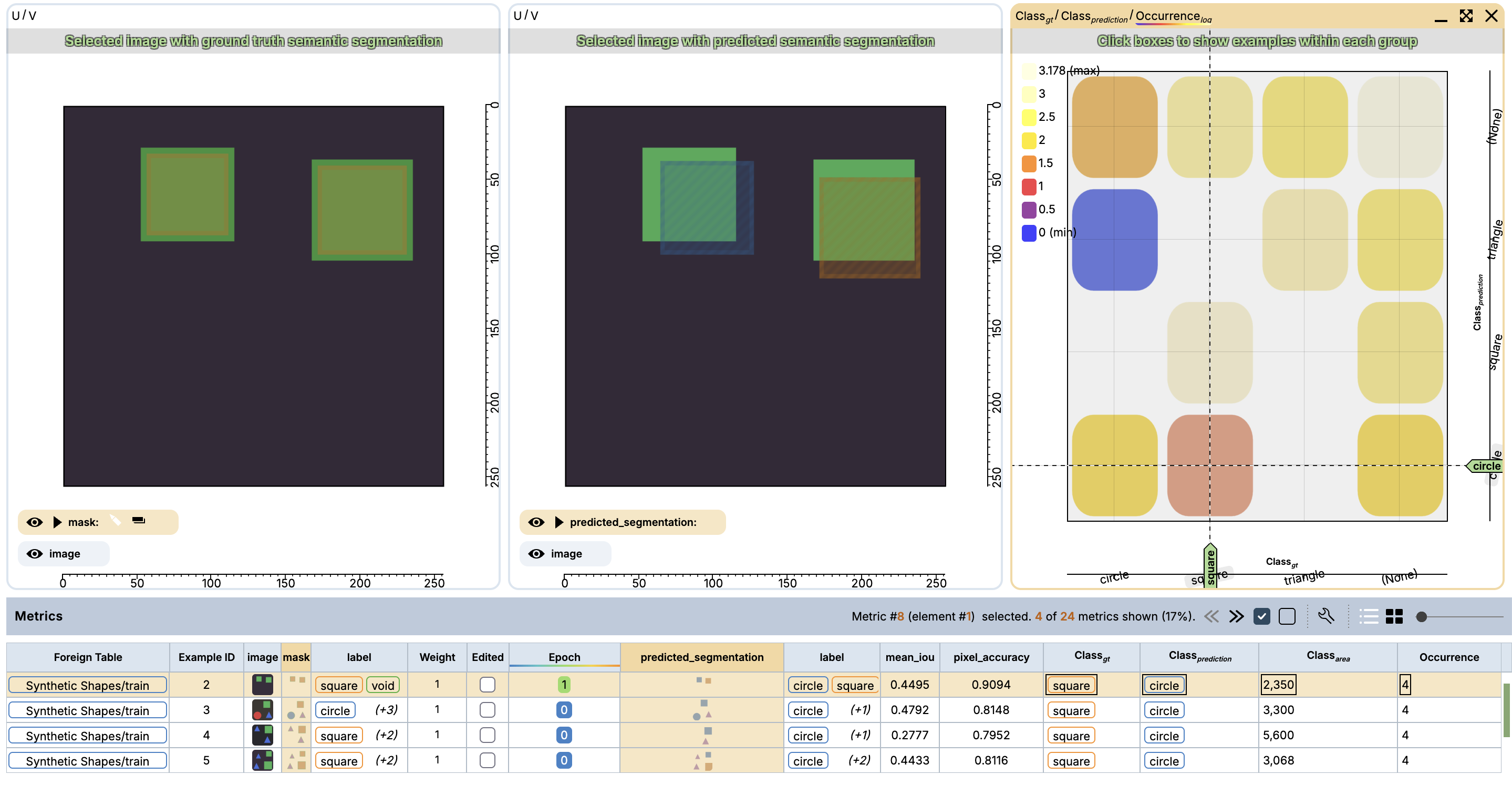Maximize the confusion matrix panel
1512x806 pixels.
1466,16
